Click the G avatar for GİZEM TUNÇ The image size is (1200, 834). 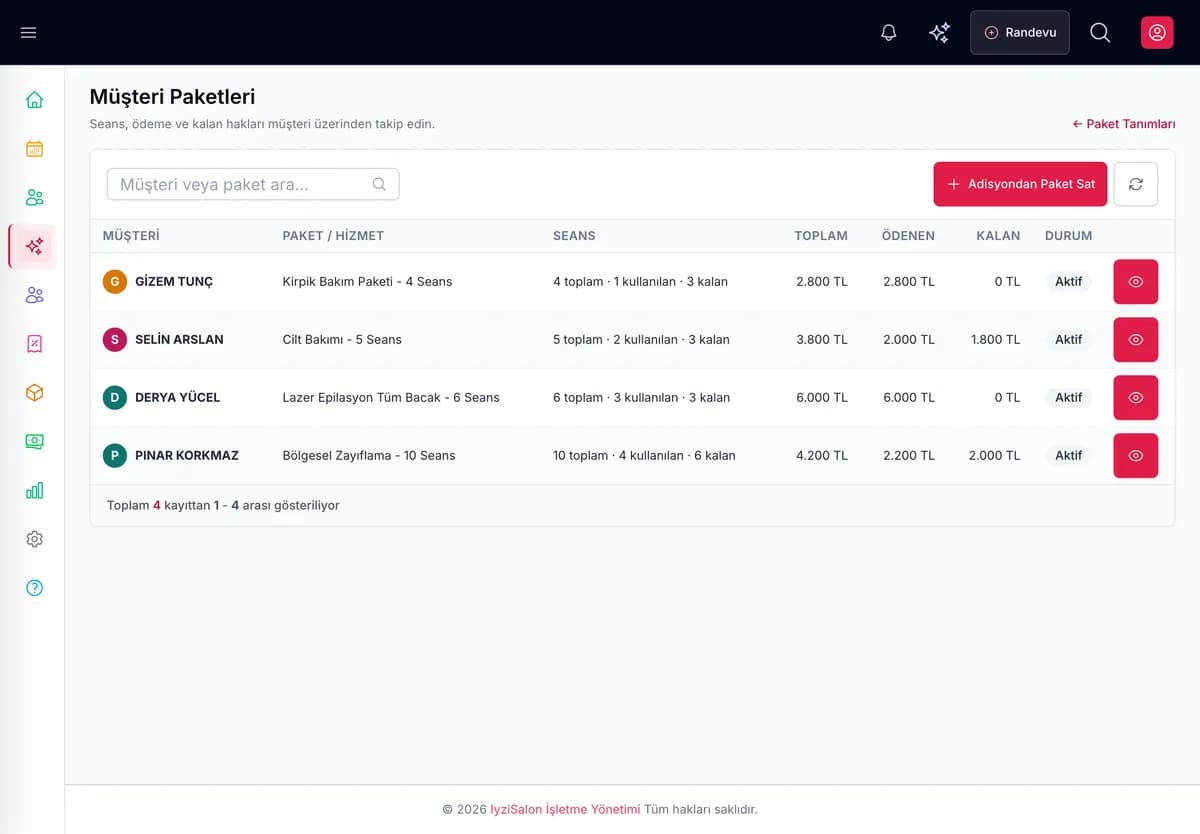tap(115, 282)
